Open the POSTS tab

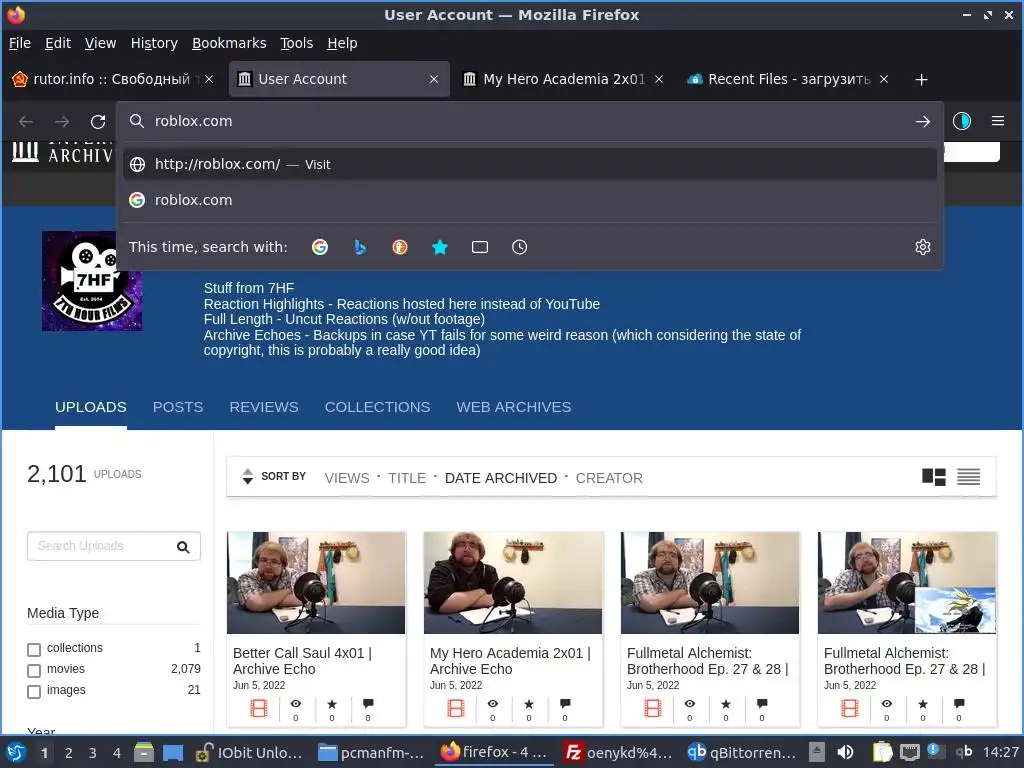[x=178, y=407]
